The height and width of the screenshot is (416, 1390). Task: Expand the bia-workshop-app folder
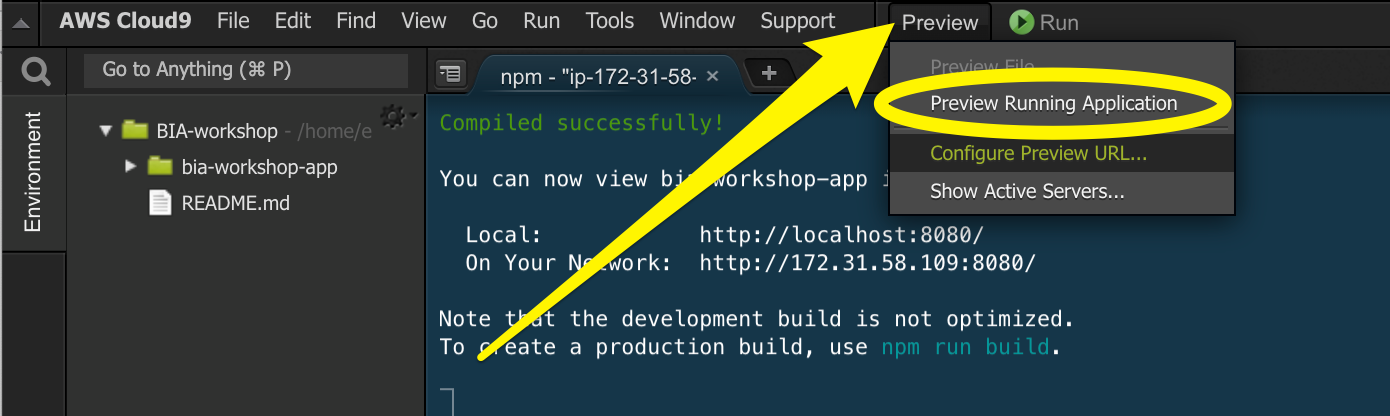(x=131, y=166)
